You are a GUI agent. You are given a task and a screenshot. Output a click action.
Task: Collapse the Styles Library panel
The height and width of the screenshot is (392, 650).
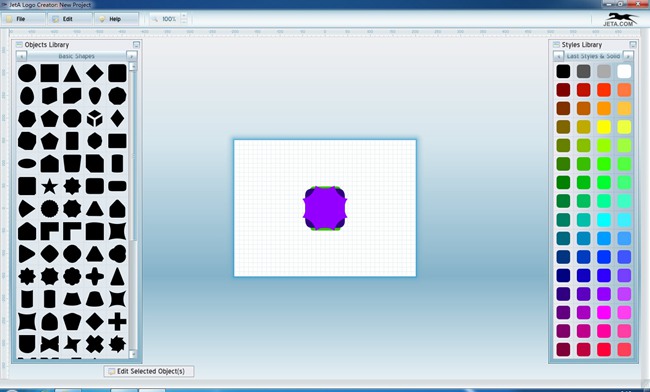point(633,44)
